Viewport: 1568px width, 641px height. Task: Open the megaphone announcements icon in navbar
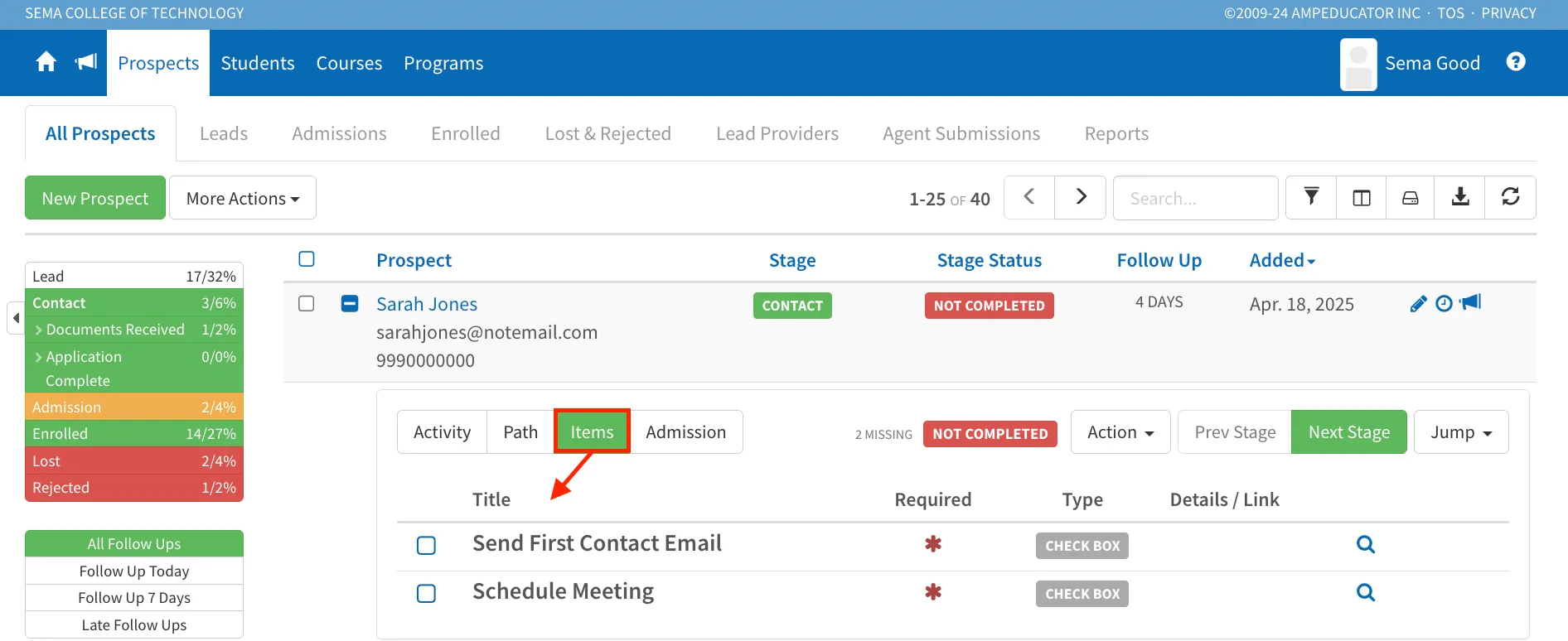pyautogui.click(x=86, y=62)
